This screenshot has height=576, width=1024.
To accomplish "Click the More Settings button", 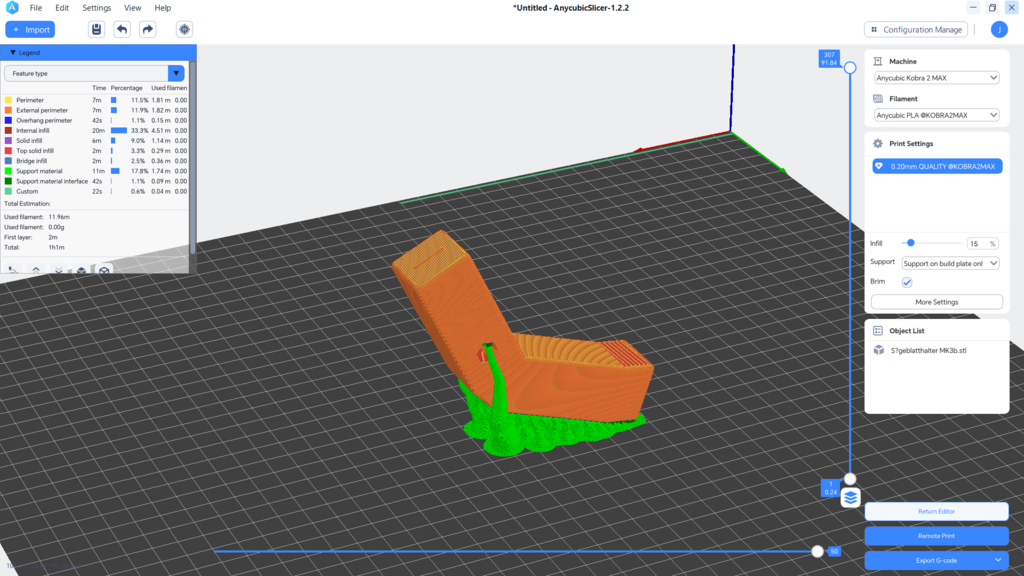I will 936,302.
